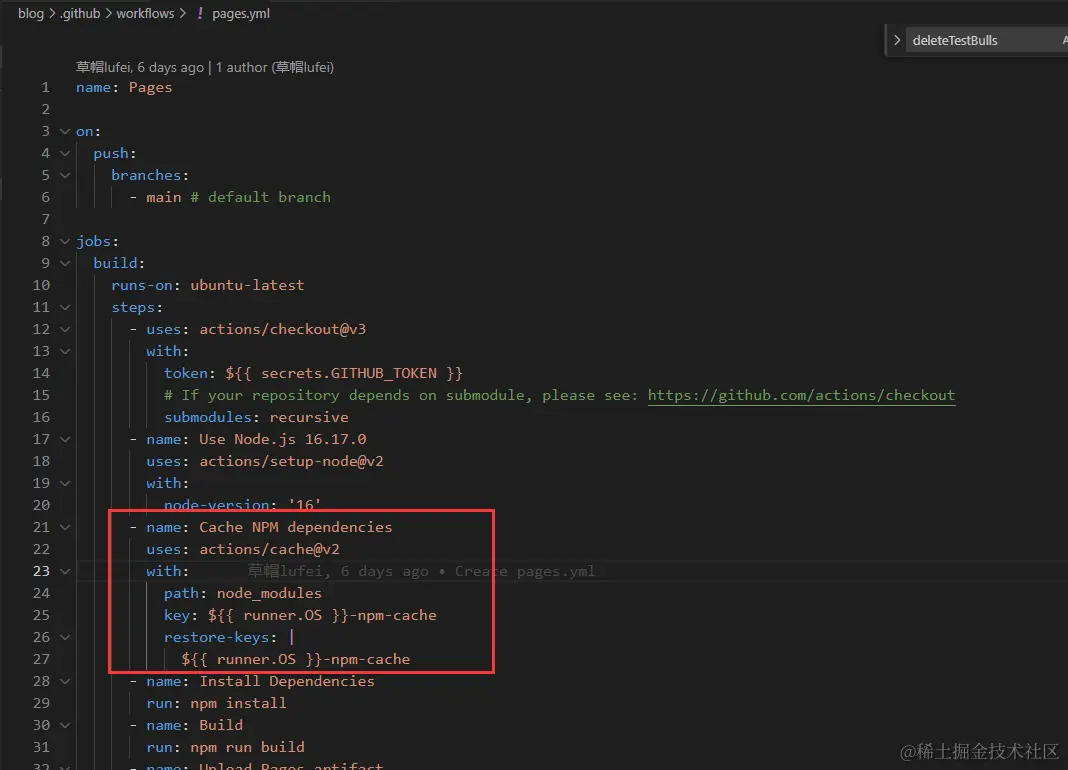Click "node-version: '16'" text on line 20
The width and height of the screenshot is (1068, 770).
click(242, 505)
